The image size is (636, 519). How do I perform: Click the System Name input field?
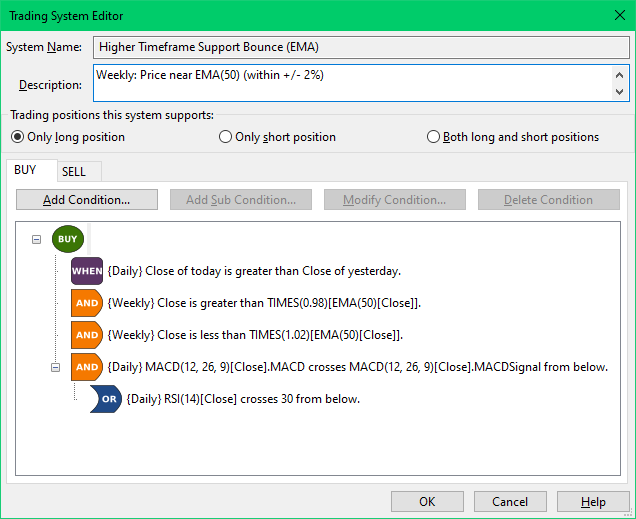tap(361, 47)
